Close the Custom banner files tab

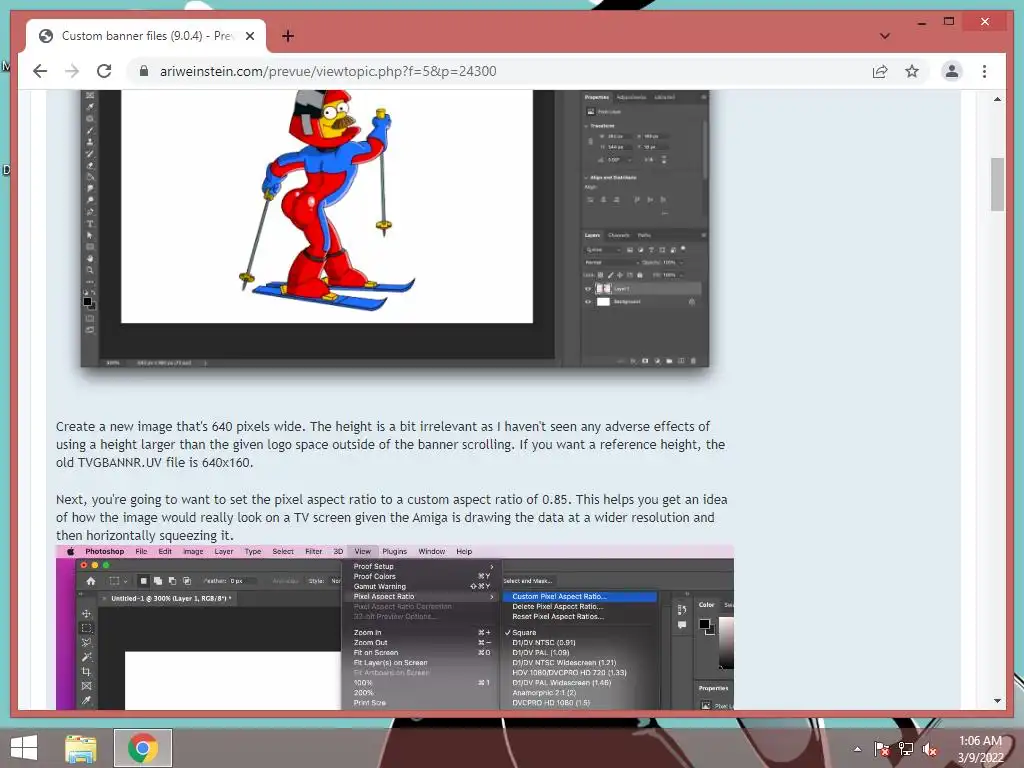[x=249, y=36]
